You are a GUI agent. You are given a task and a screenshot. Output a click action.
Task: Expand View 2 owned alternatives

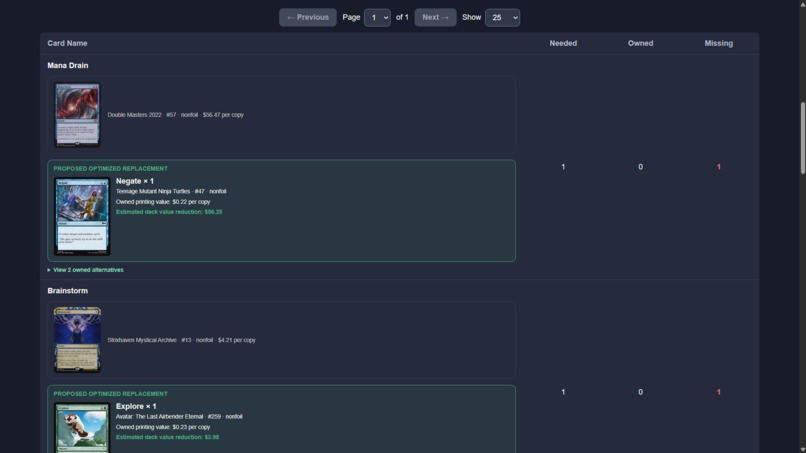85,270
